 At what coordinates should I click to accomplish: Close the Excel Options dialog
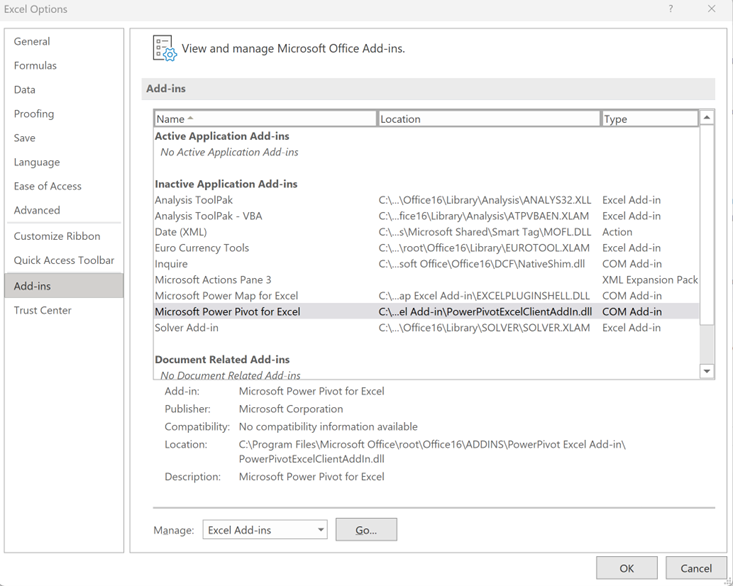point(711,9)
